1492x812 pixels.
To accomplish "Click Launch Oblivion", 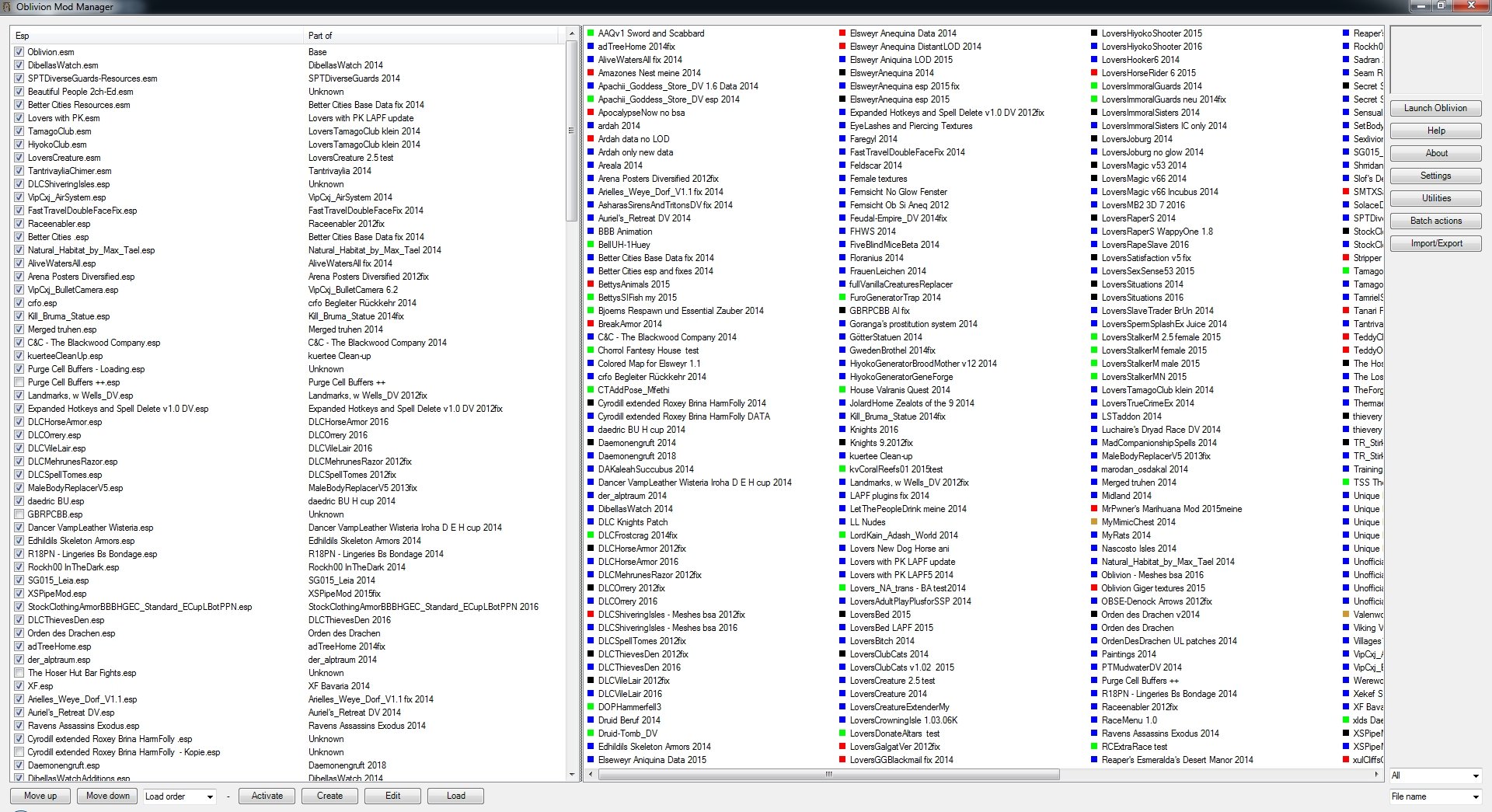I will pyautogui.click(x=1435, y=108).
